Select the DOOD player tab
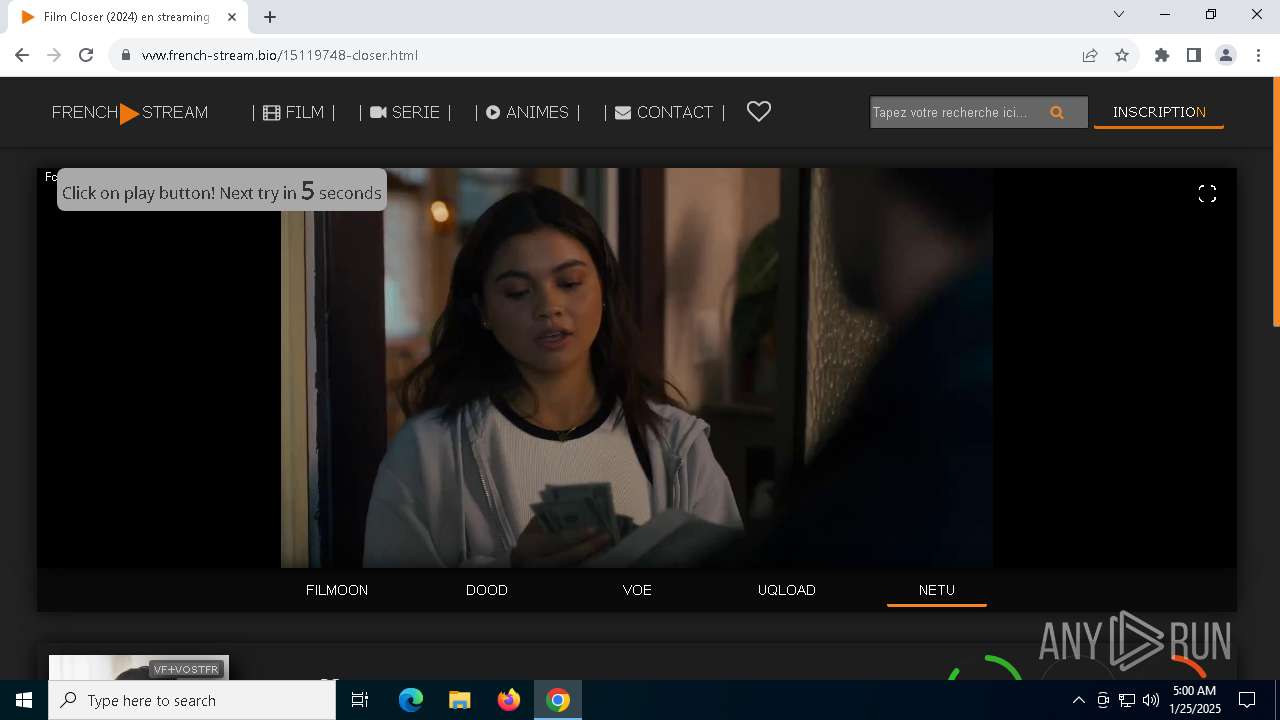The height and width of the screenshot is (720, 1280). tap(487, 590)
